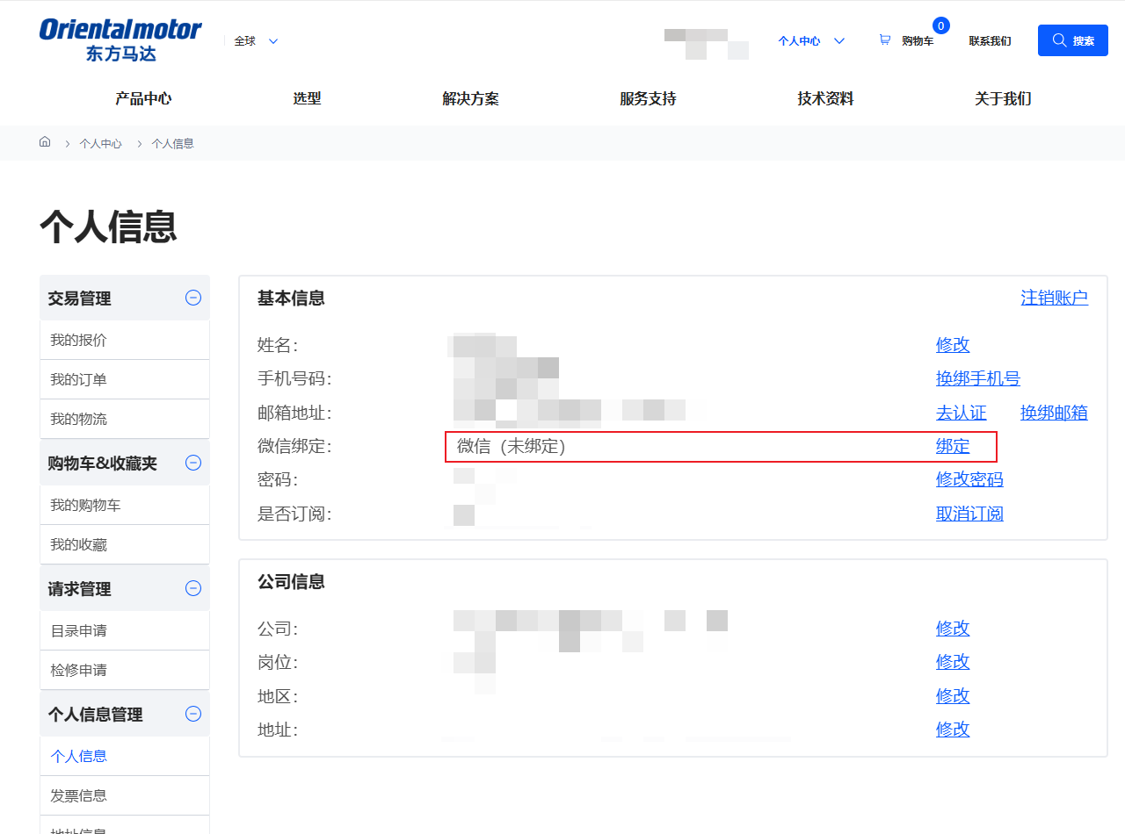Click the home icon in the breadcrumb
This screenshot has height=834, width=1125.
coord(44,142)
